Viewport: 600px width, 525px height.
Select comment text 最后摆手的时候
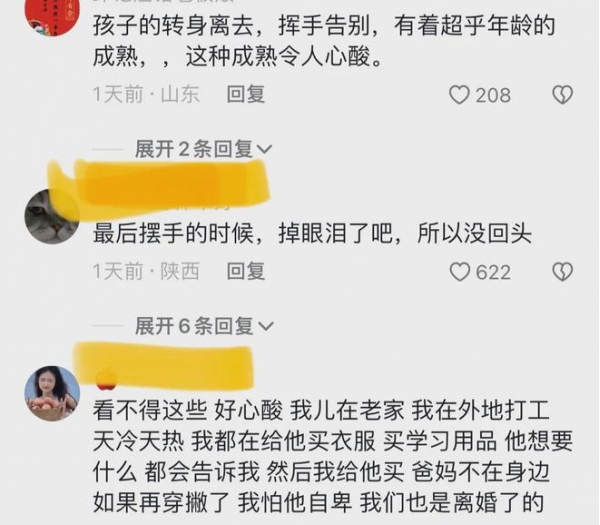pyautogui.click(x=173, y=233)
